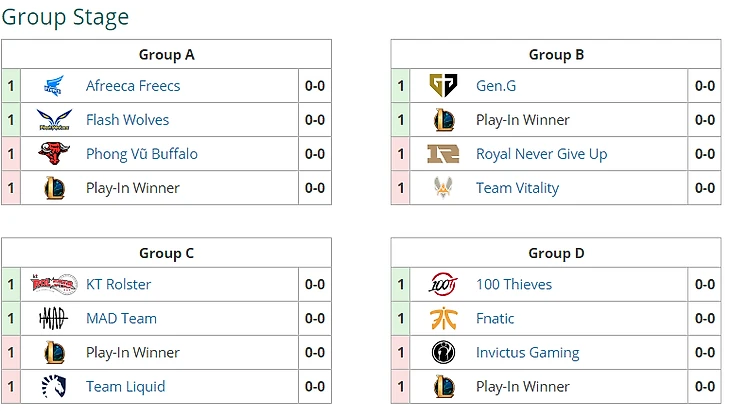Click the Phong Vũ Buffalo bull logo
730x419 pixels.
click(54, 154)
